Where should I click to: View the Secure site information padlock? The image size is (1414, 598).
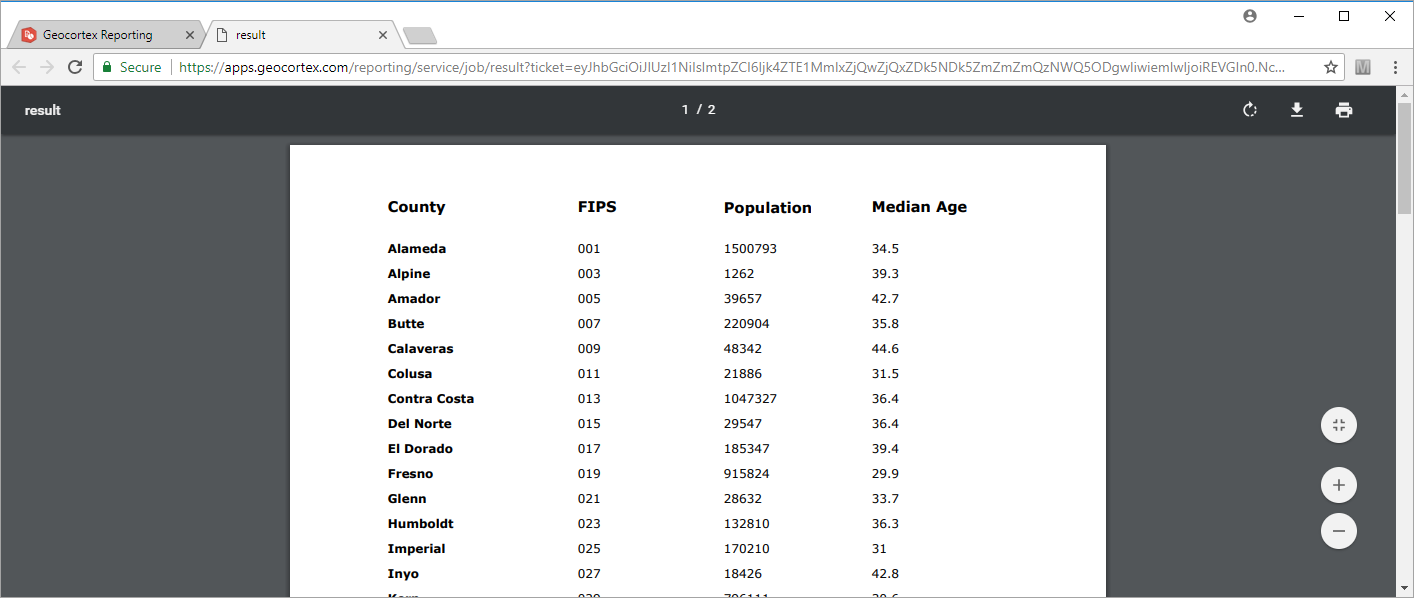coord(108,67)
